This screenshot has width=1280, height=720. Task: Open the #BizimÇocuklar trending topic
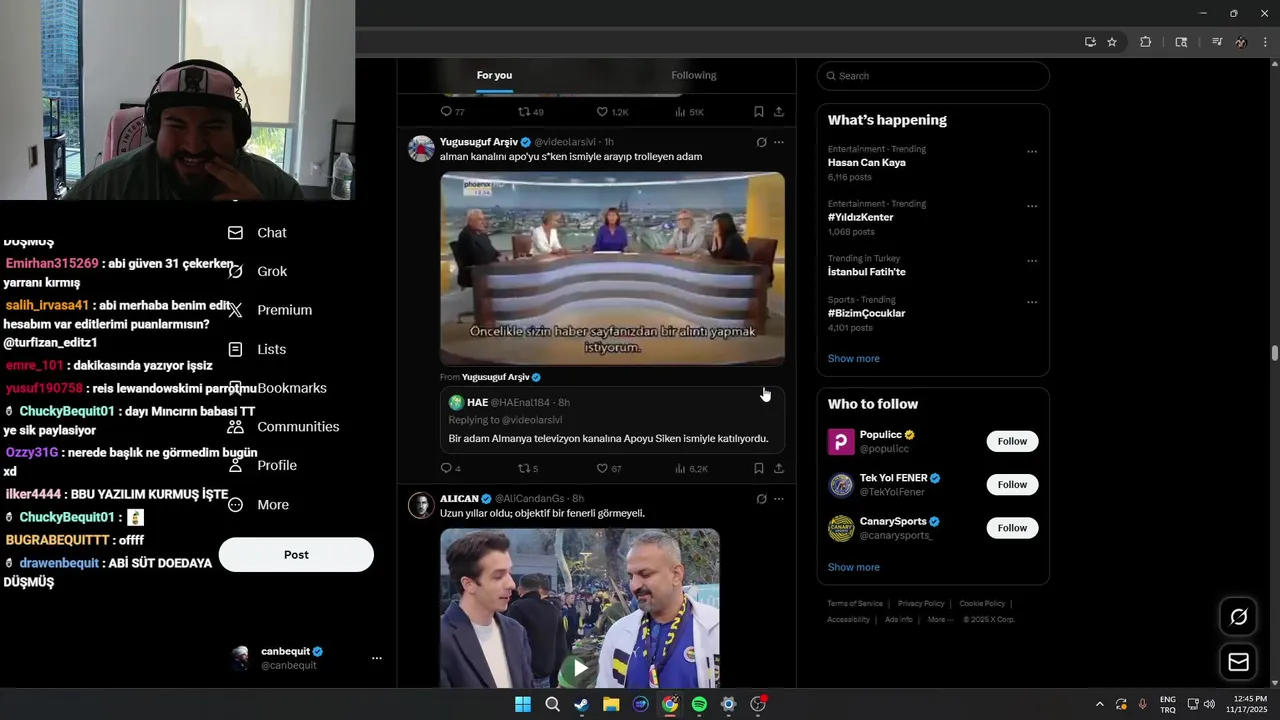tap(867, 313)
